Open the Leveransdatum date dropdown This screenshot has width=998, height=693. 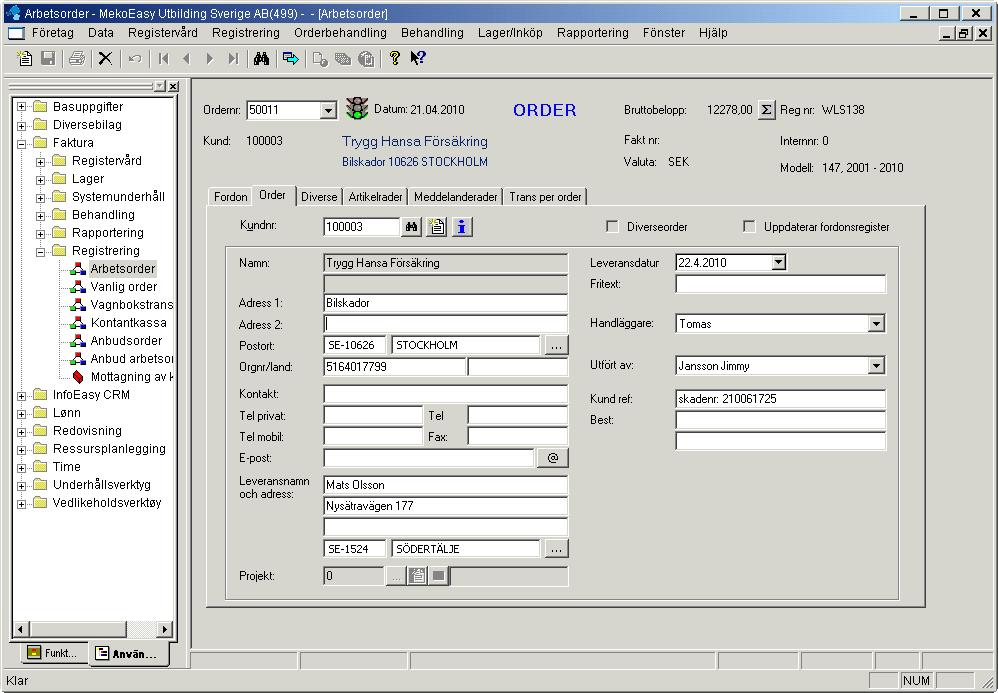coord(778,262)
